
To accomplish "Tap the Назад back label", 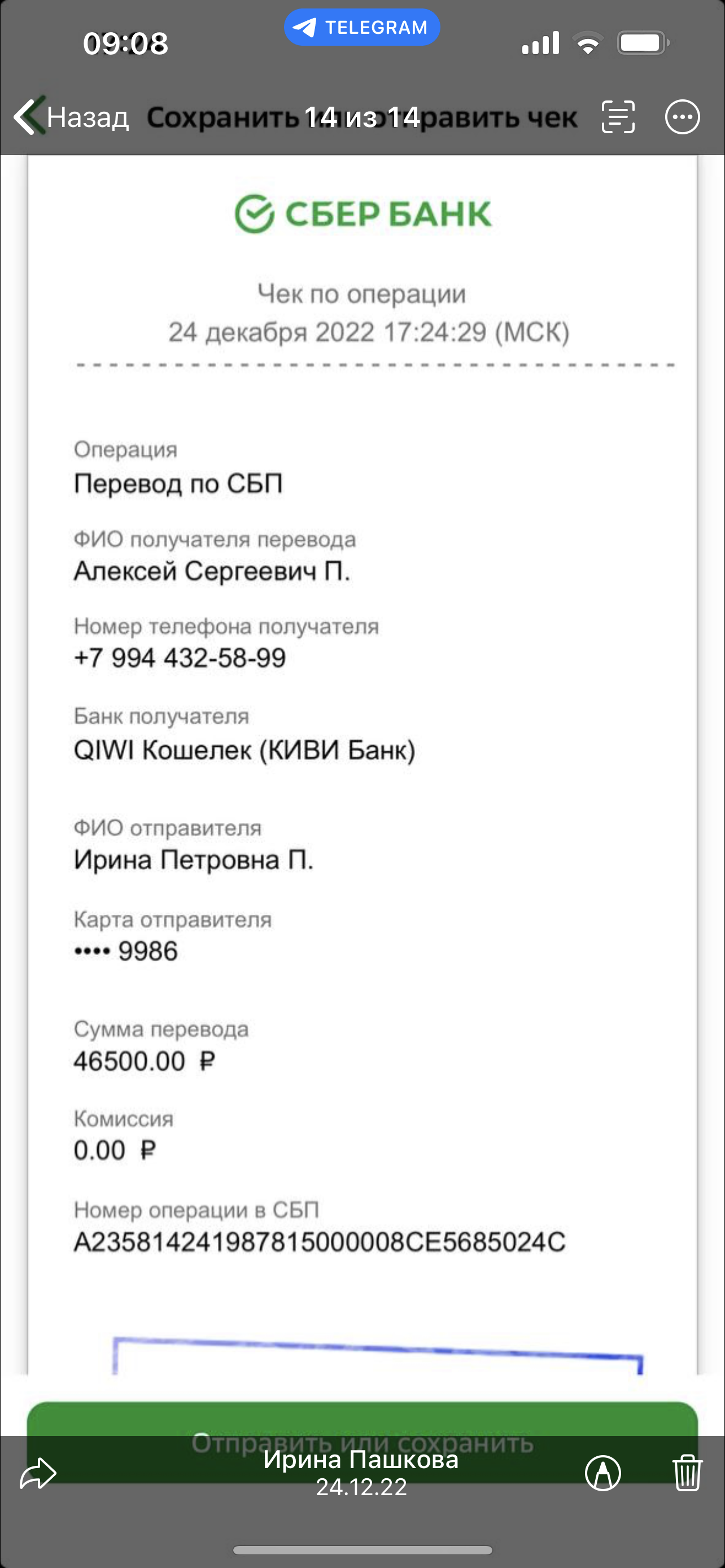I will (x=88, y=117).
